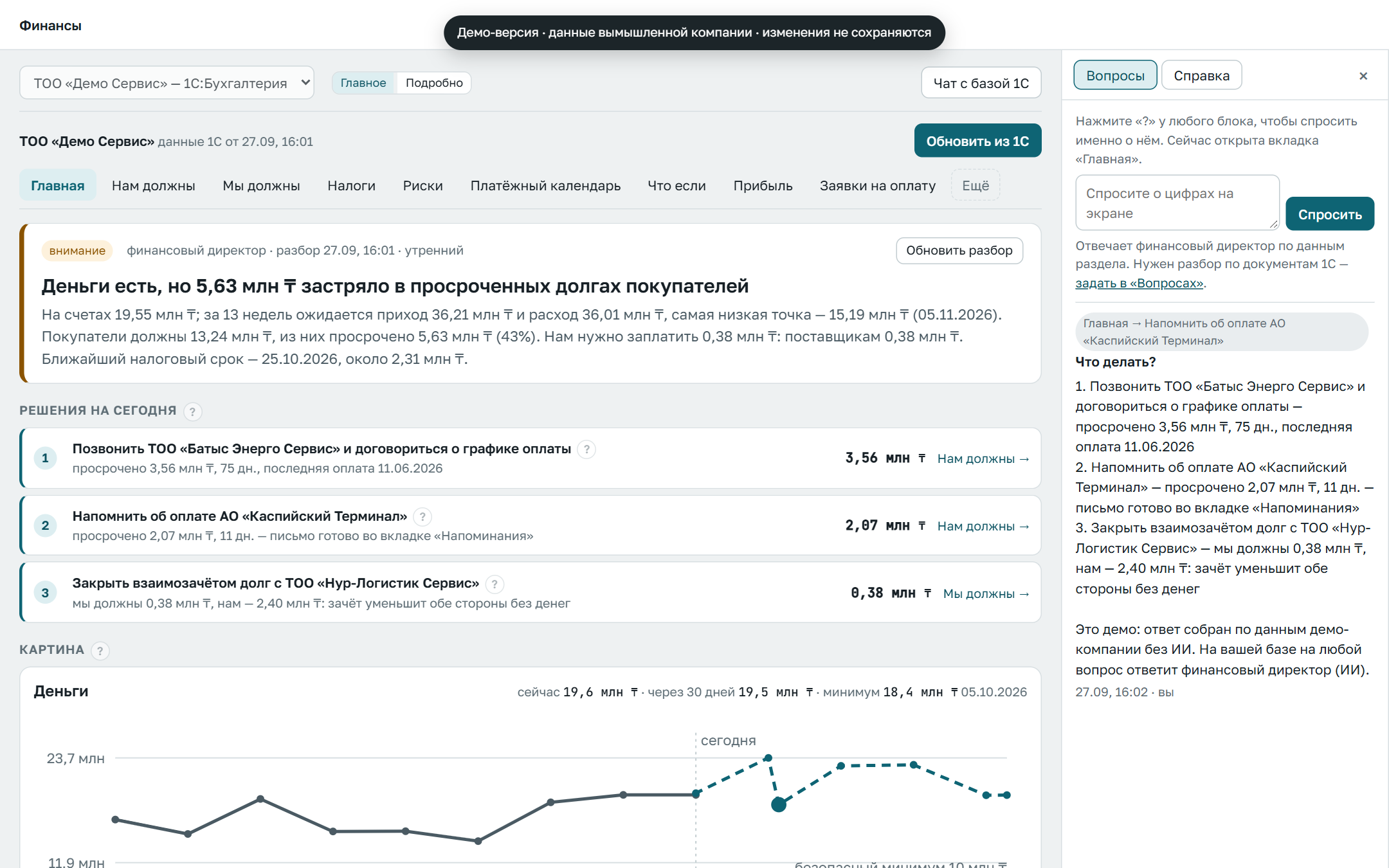Click the «23,7 млн» axis label
This screenshot has width=1389, height=868.
(75, 759)
